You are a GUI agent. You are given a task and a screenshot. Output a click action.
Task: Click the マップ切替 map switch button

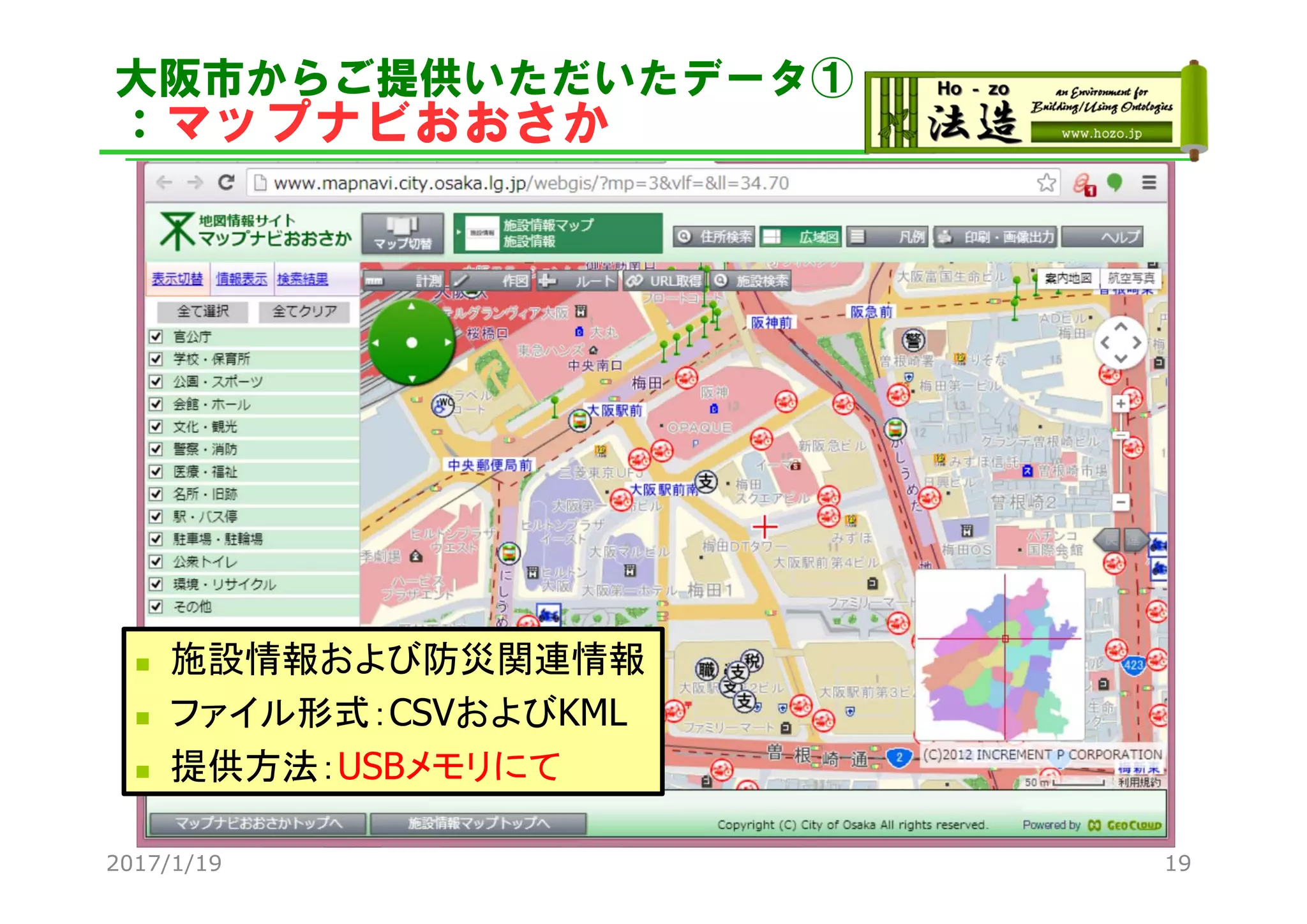pos(402,234)
